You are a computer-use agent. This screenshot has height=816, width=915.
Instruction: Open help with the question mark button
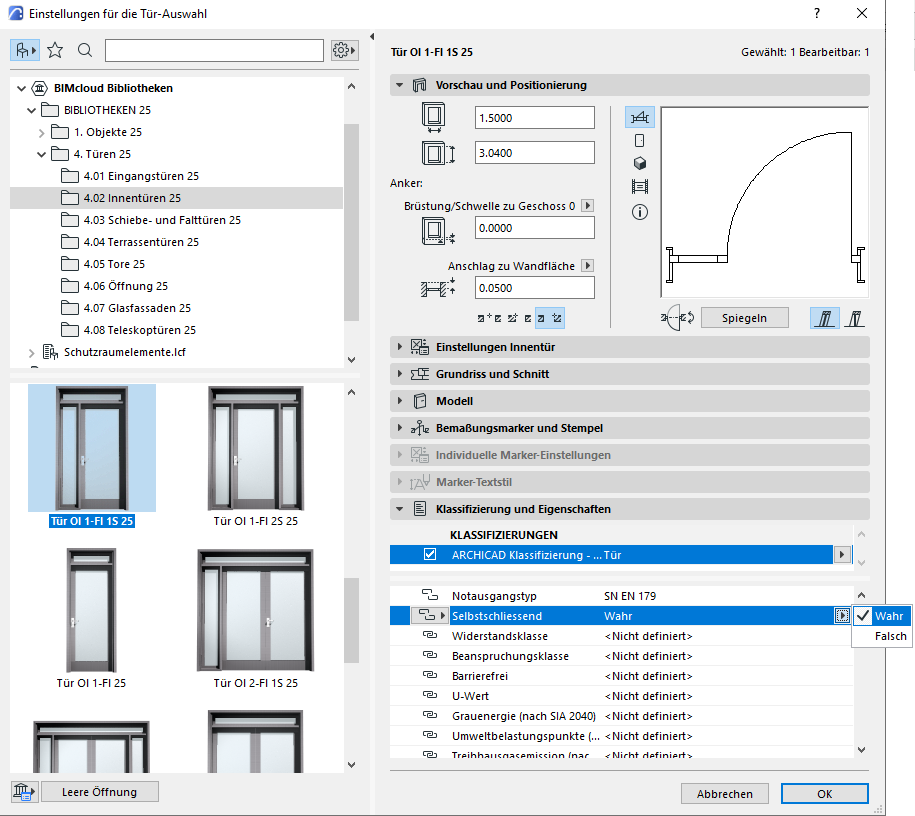click(817, 13)
